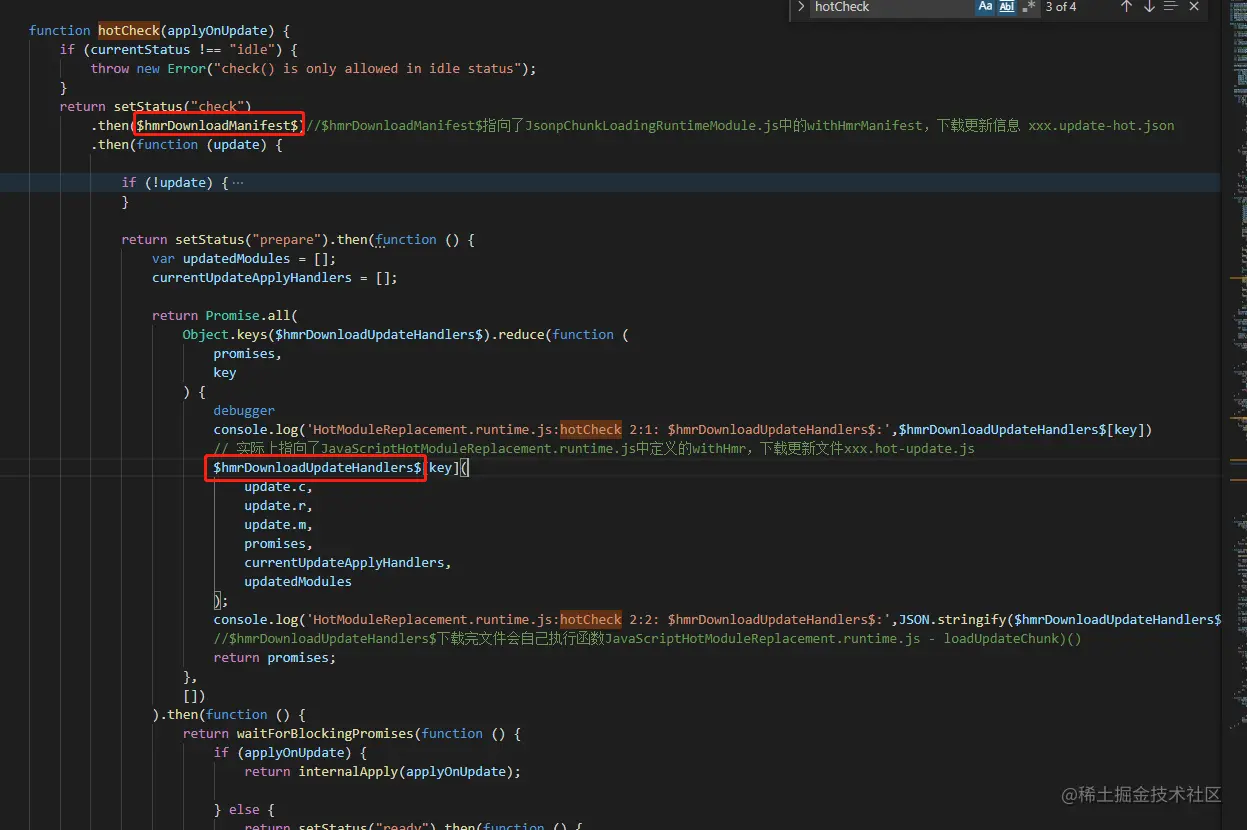The image size is (1247, 830).
Task: Go to next match arrow
Action: (1149, 7)
